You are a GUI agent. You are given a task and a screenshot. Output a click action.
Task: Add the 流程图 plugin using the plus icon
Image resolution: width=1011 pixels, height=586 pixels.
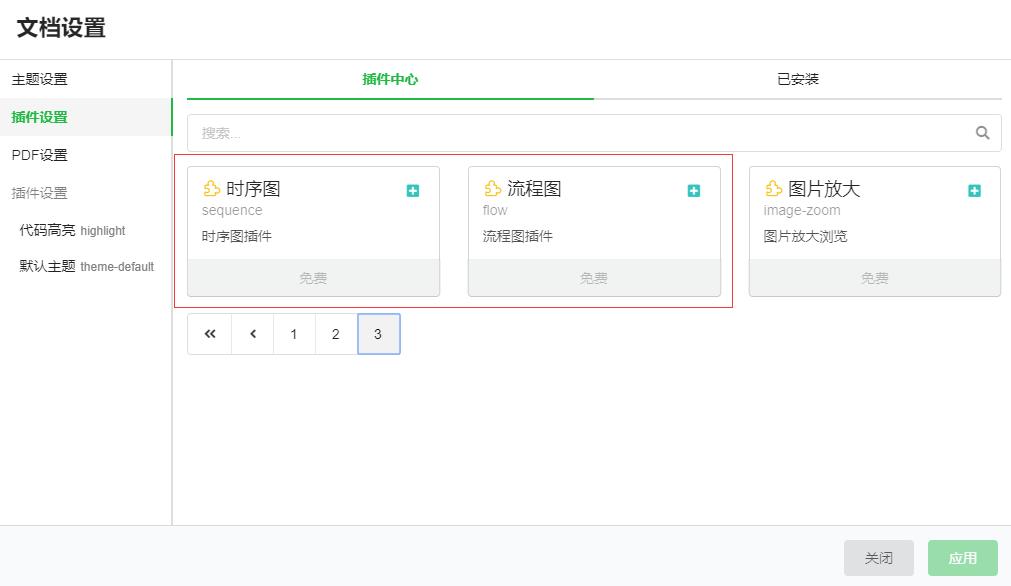pyautogui.click(x=693, y=190)
